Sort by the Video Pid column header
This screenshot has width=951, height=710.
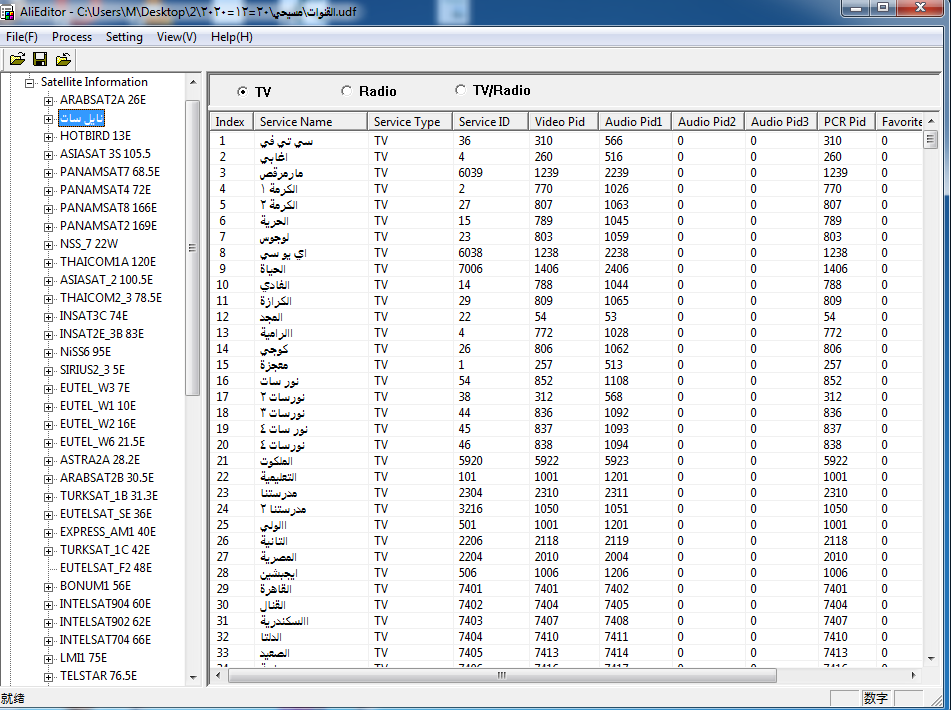click(563, 121)
